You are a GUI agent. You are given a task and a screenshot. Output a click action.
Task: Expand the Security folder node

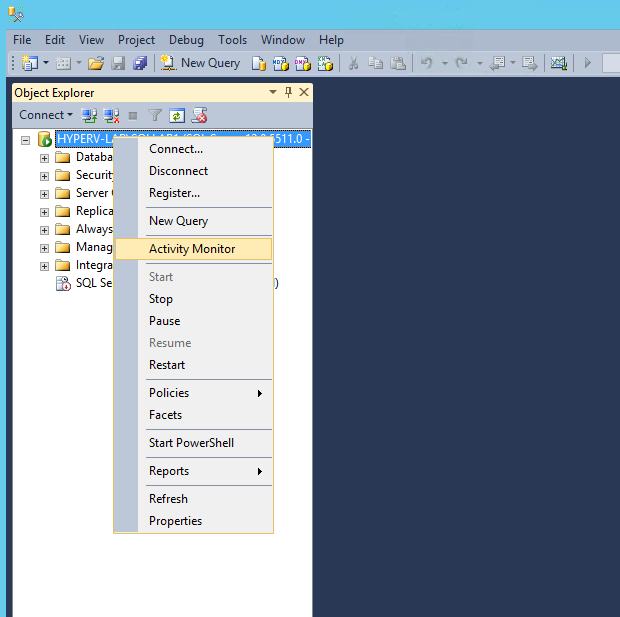44,176
